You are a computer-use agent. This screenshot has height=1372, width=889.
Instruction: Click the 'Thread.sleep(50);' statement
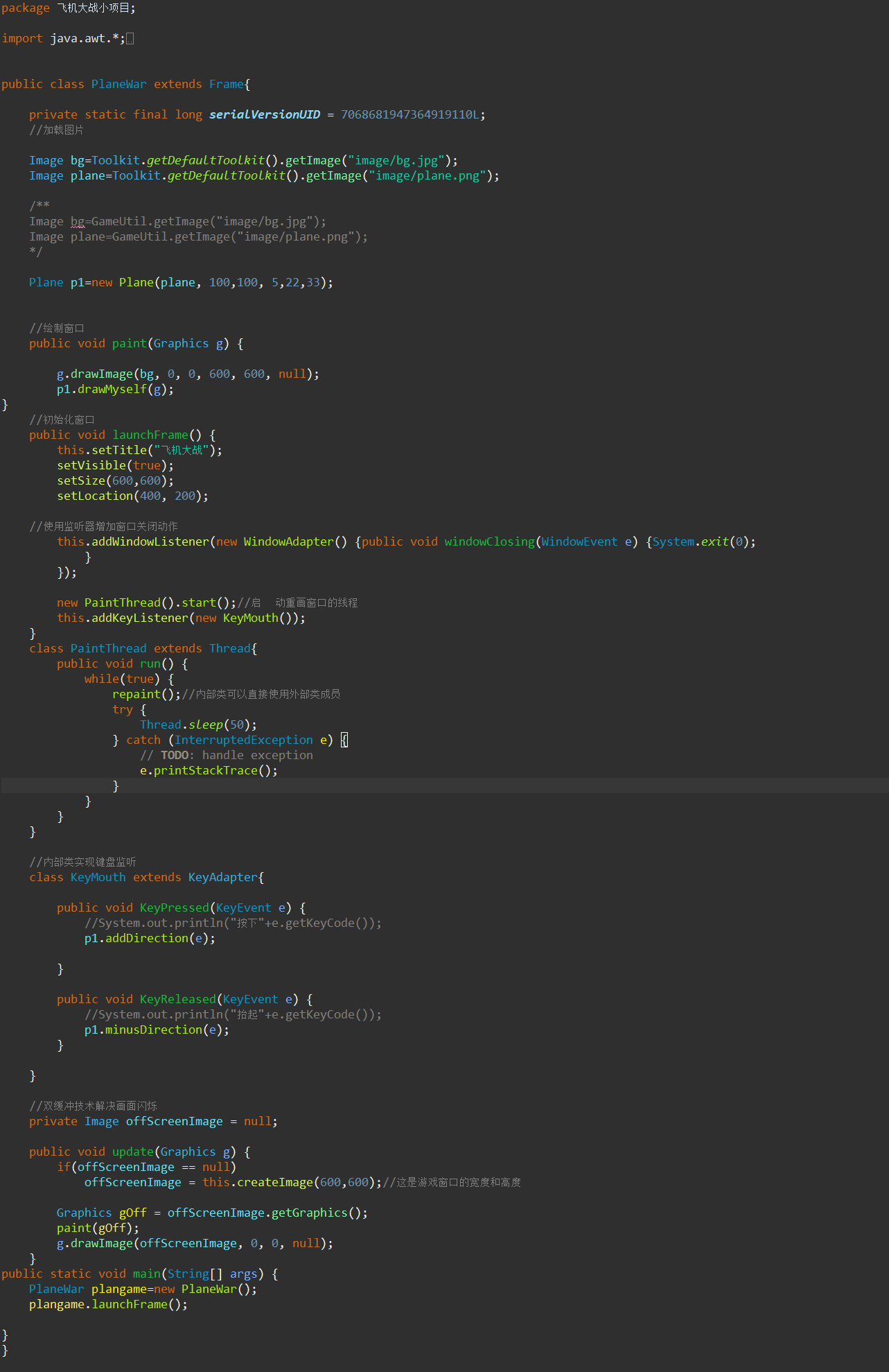198,725
